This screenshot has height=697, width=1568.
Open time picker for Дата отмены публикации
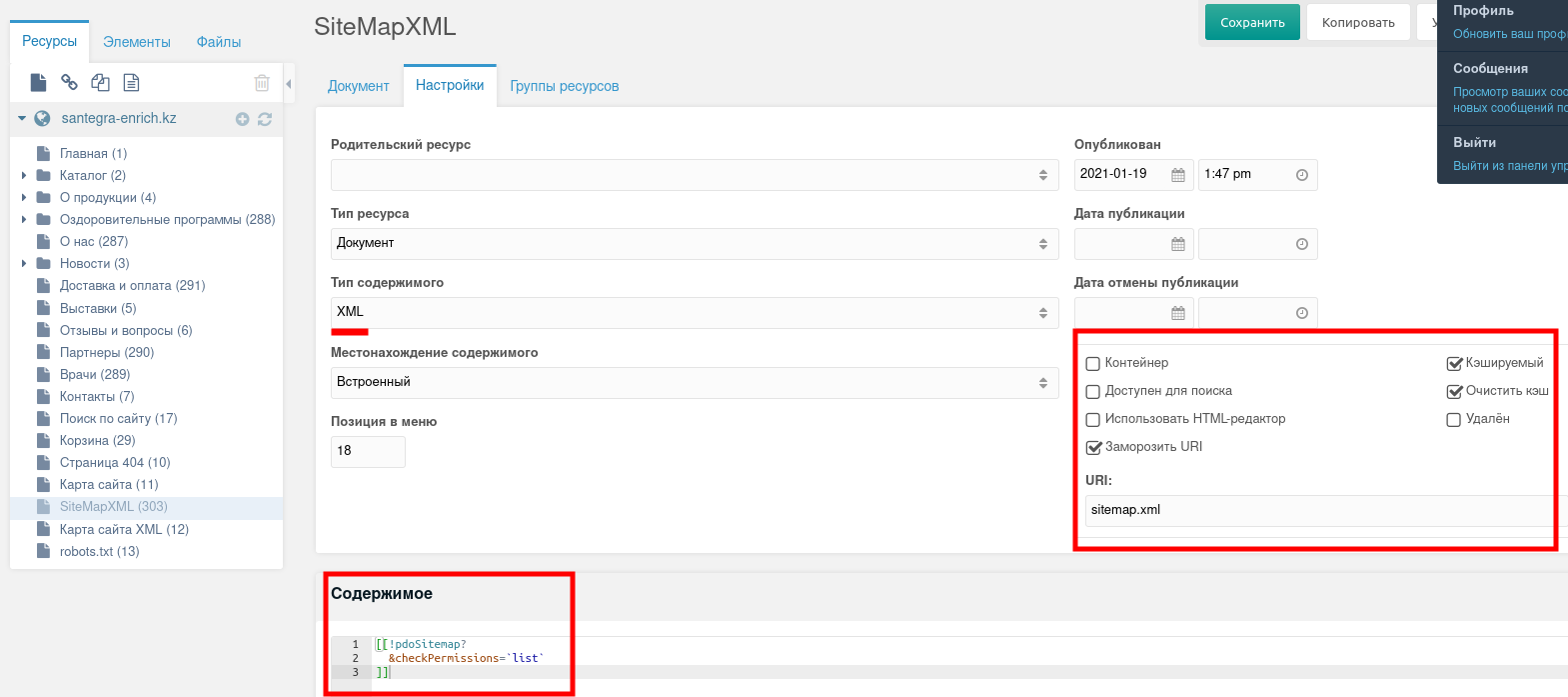1302,313
